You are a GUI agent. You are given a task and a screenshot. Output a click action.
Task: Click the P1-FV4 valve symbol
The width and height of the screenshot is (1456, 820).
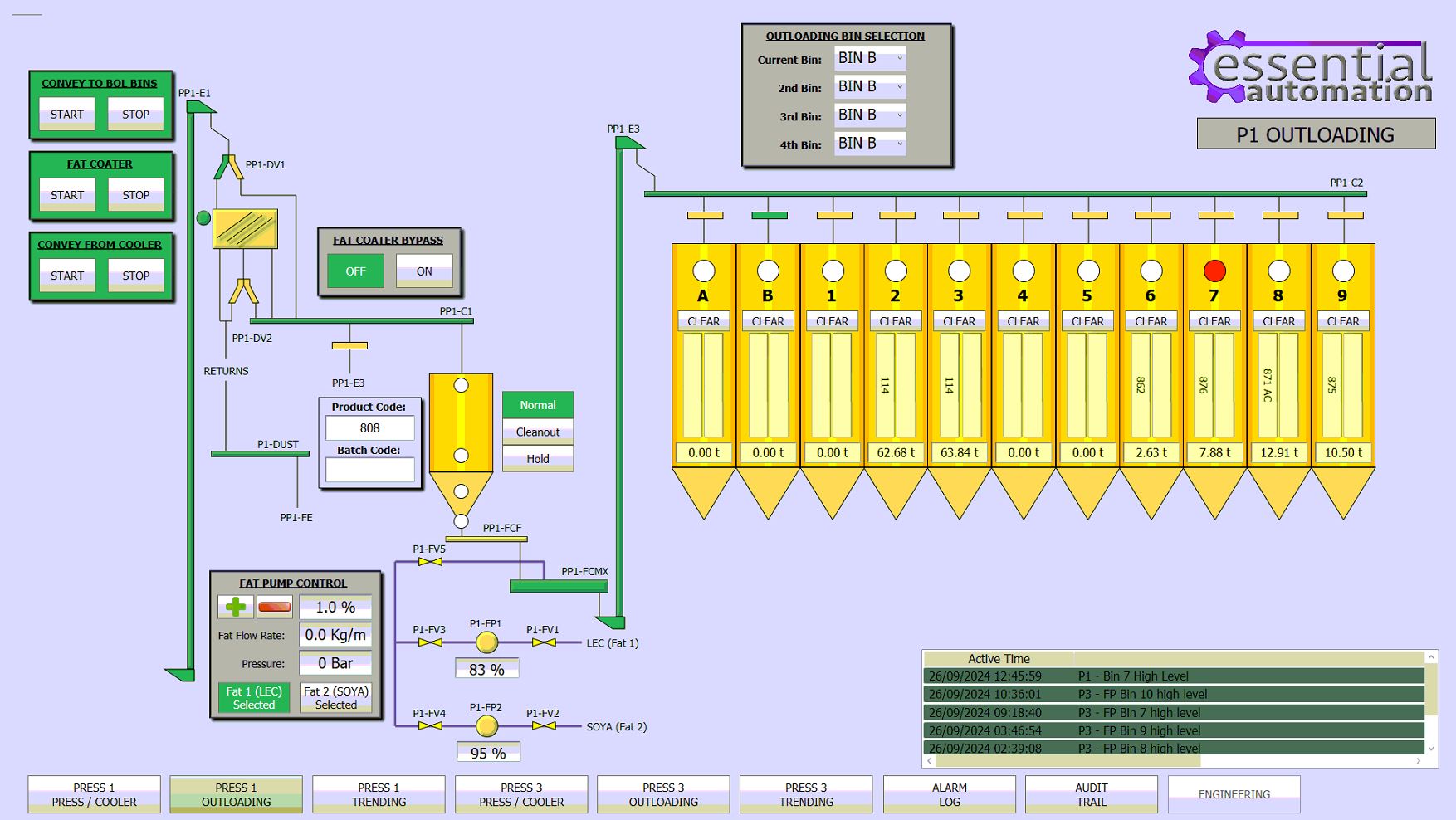(x=430, y=726)
